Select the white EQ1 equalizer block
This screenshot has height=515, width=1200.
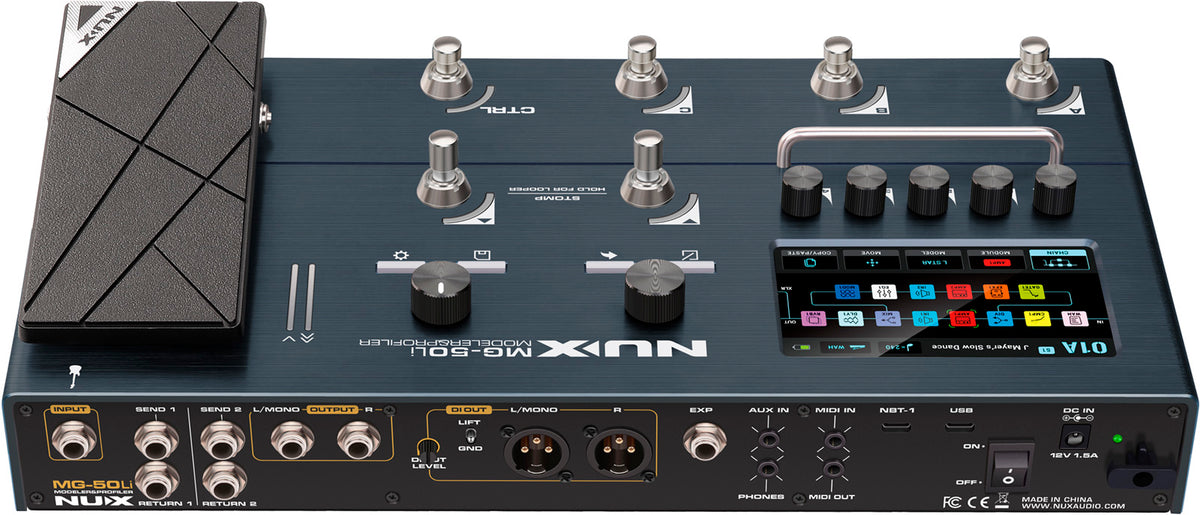884,292
